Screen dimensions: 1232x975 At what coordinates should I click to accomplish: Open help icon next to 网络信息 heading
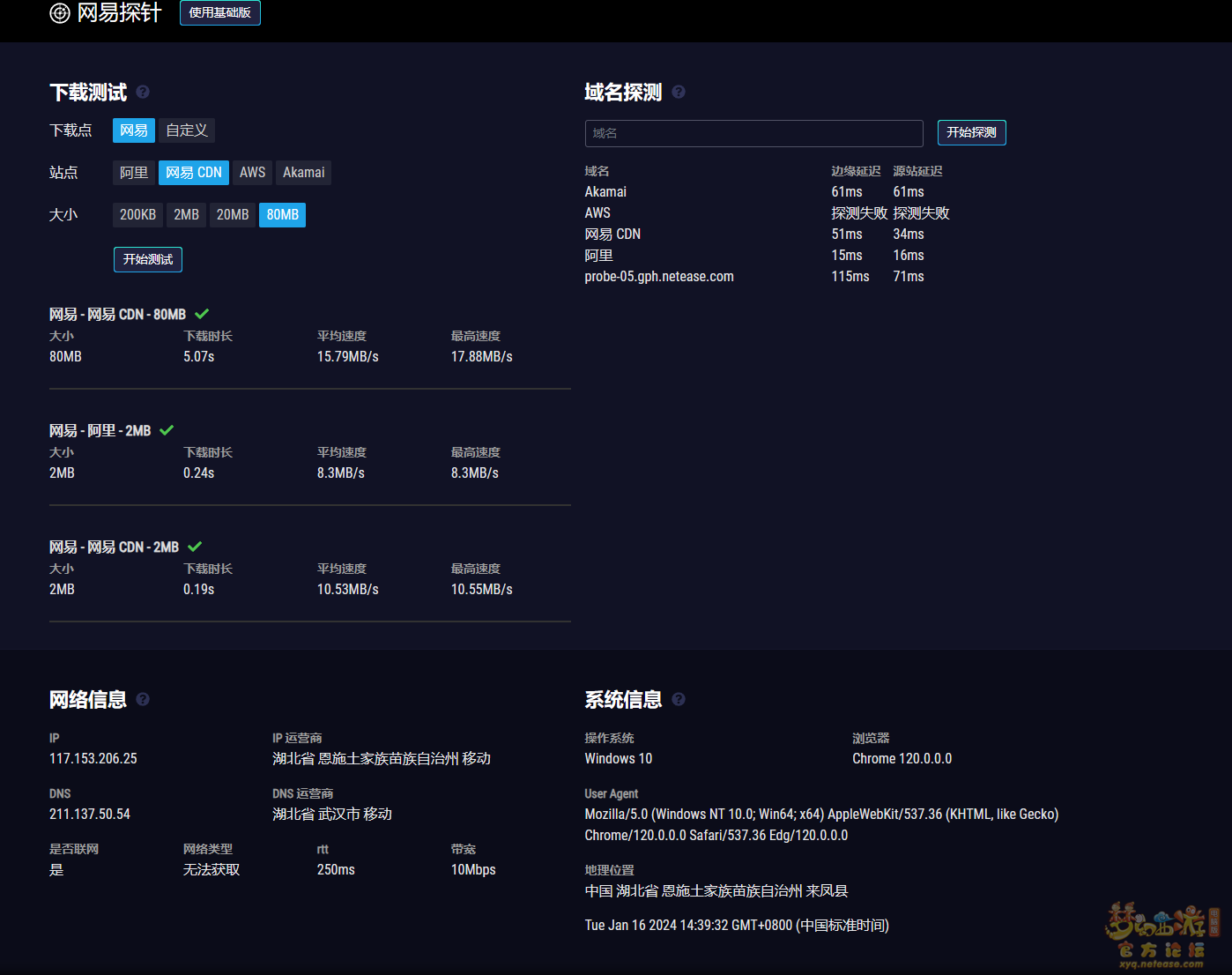[x=143, y=699]
